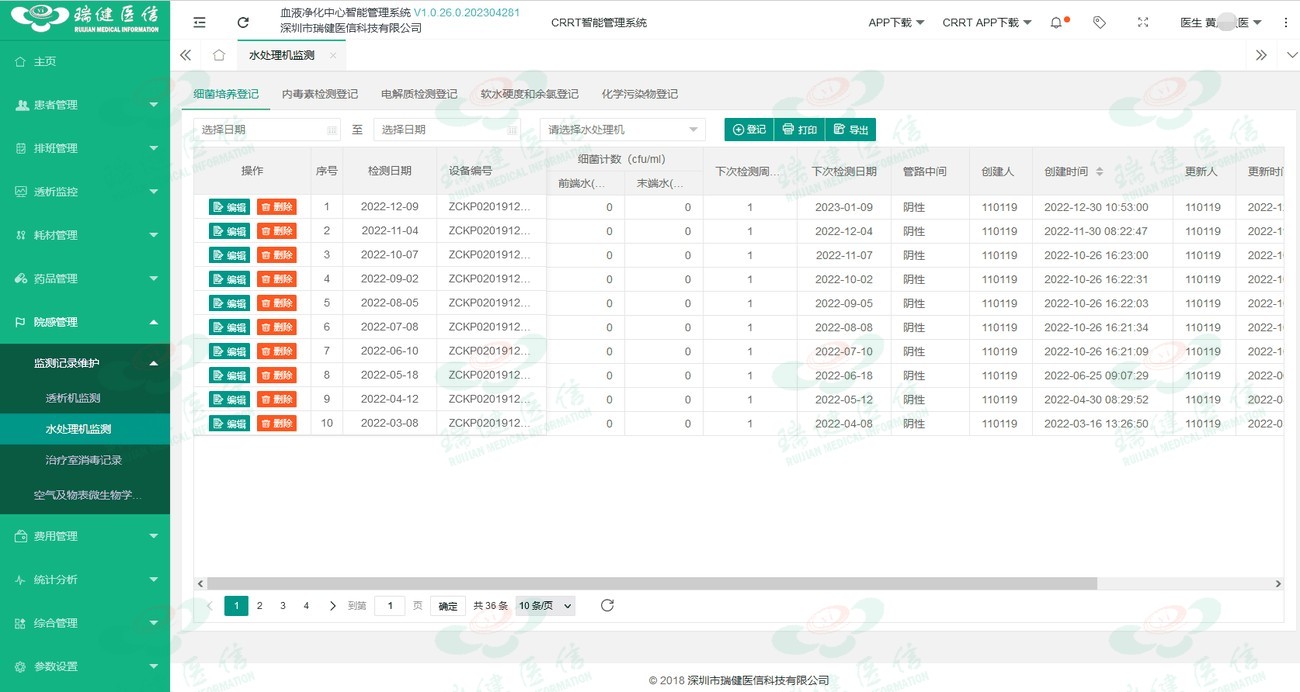Open the 主页 home sidebar item
Image resolution: width=1300 pixels, height=692 pixels.
click(x=85, y=61)
